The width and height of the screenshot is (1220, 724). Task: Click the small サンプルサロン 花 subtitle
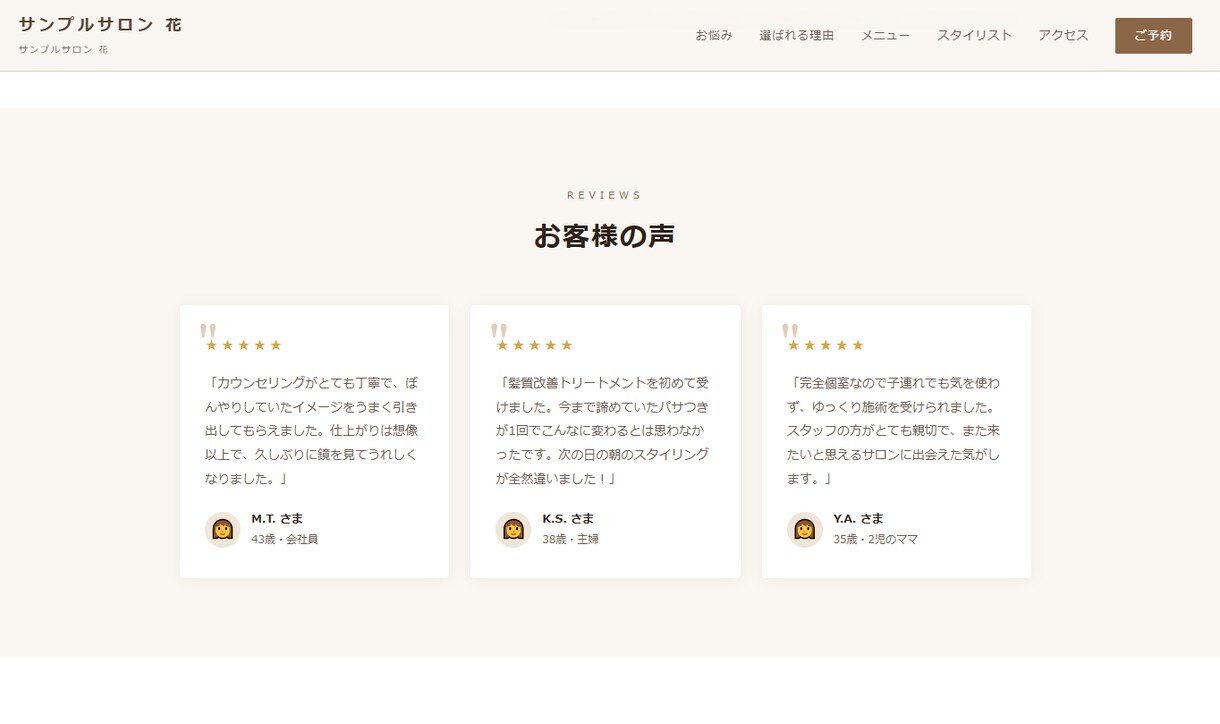pyautogui.click(x=63, y=49)
